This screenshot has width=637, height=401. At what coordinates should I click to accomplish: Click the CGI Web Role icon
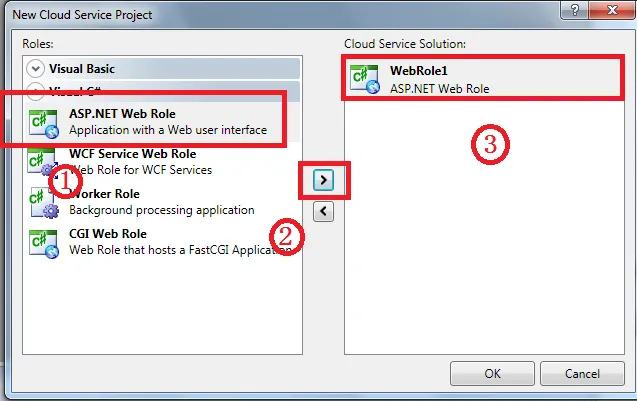(x=42, y=242)
